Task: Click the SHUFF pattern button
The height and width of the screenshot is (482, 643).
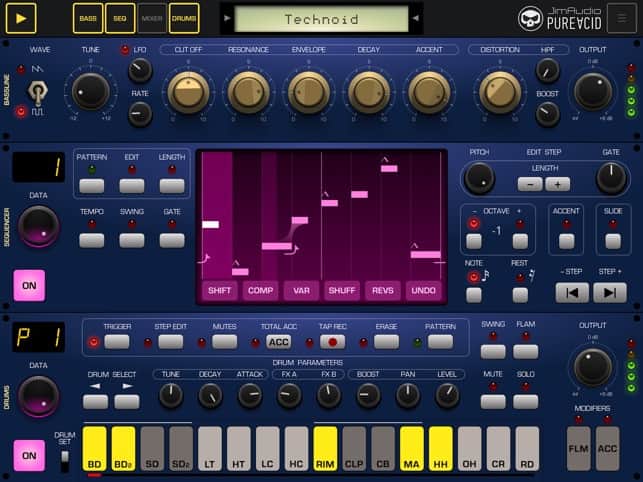Action: [x=342, y=290]
